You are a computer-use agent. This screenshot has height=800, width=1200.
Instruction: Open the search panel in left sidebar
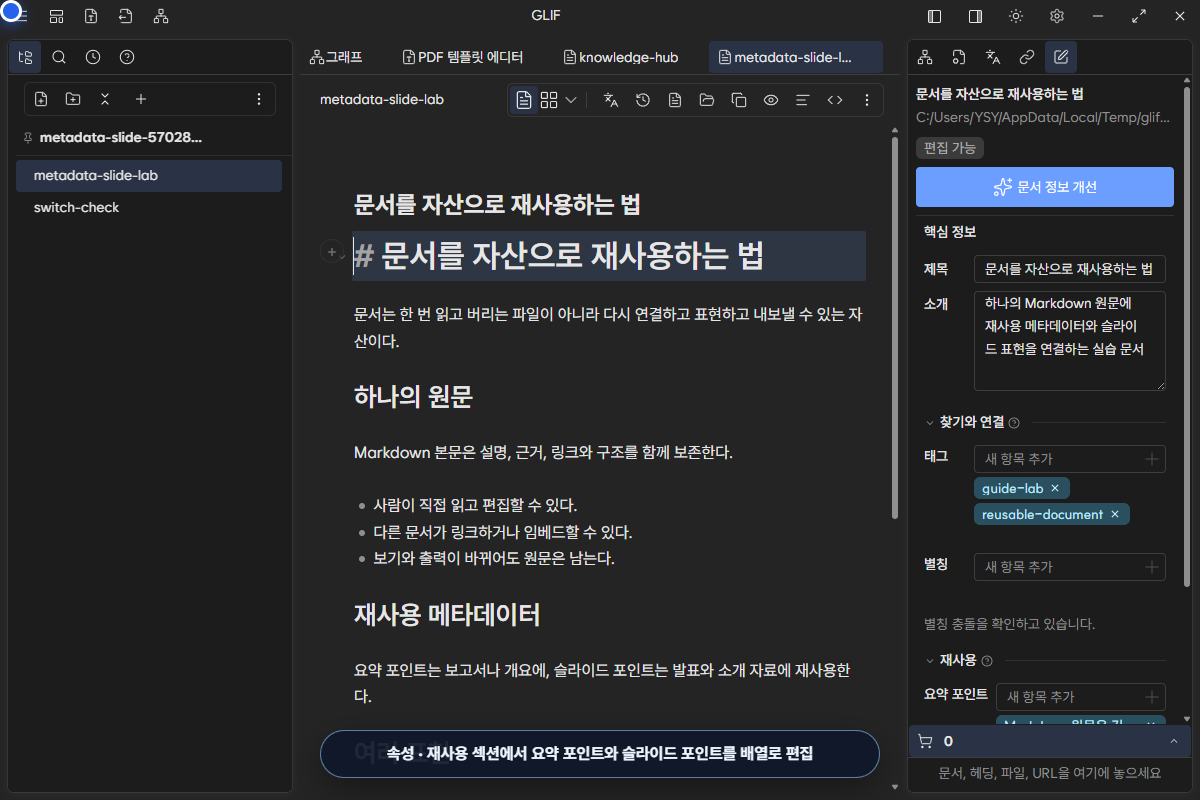59,57
